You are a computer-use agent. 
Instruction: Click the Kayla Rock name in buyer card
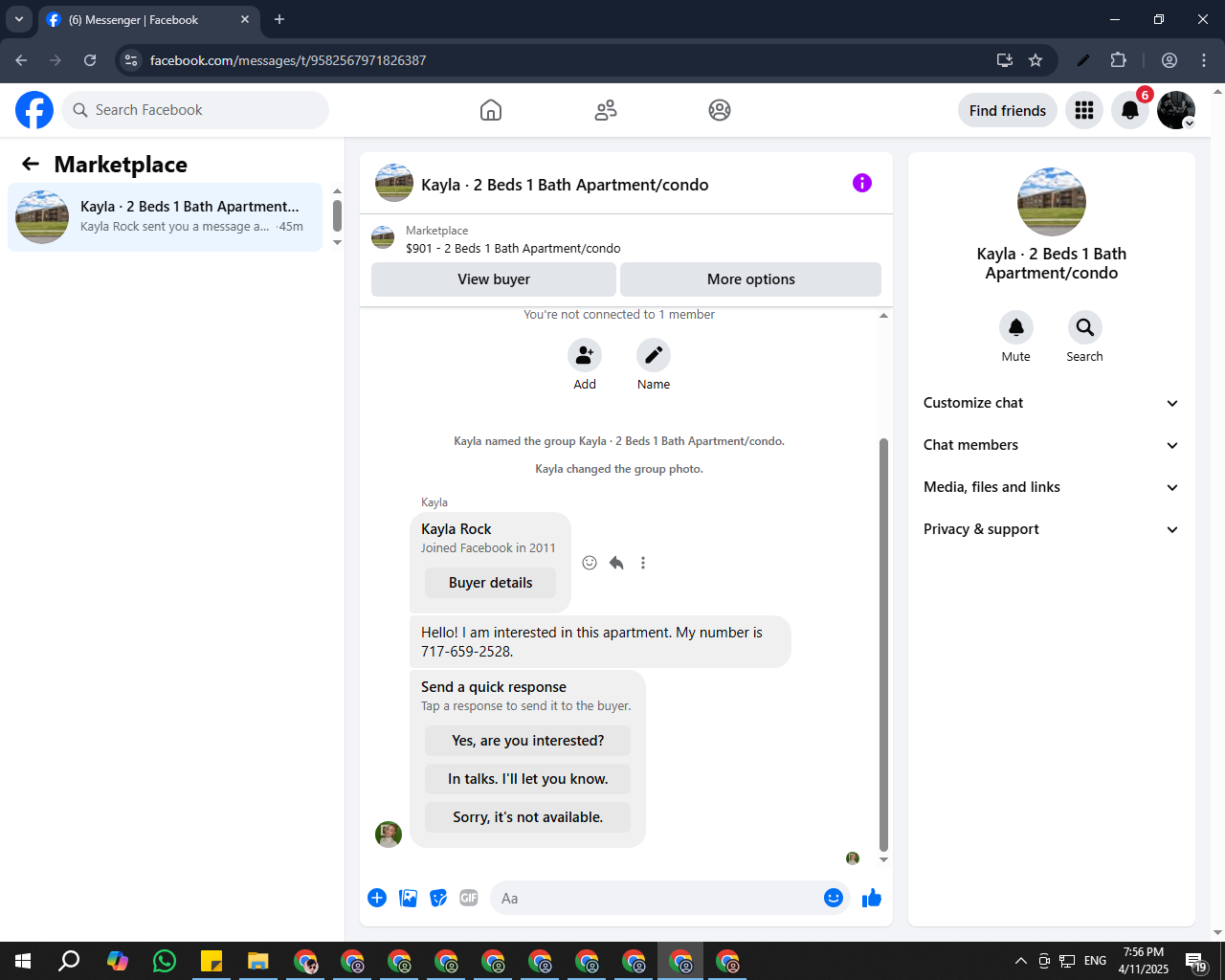coord(457,529)
